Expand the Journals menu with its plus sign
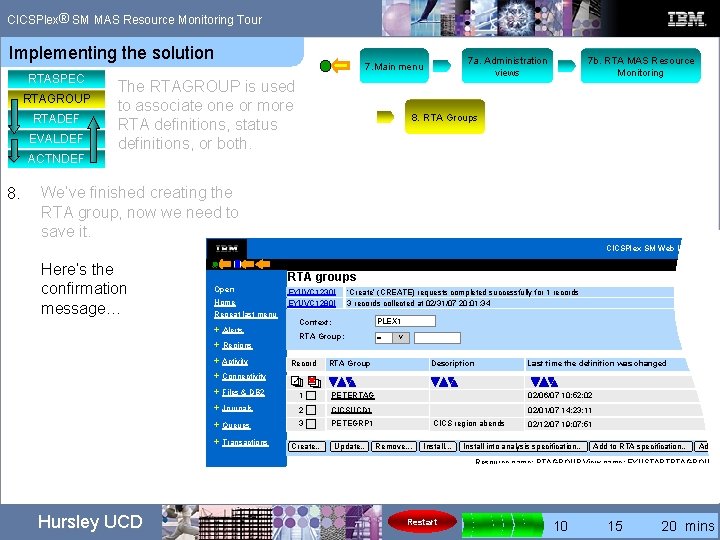The image size is (720, 540). pos(217,408)
